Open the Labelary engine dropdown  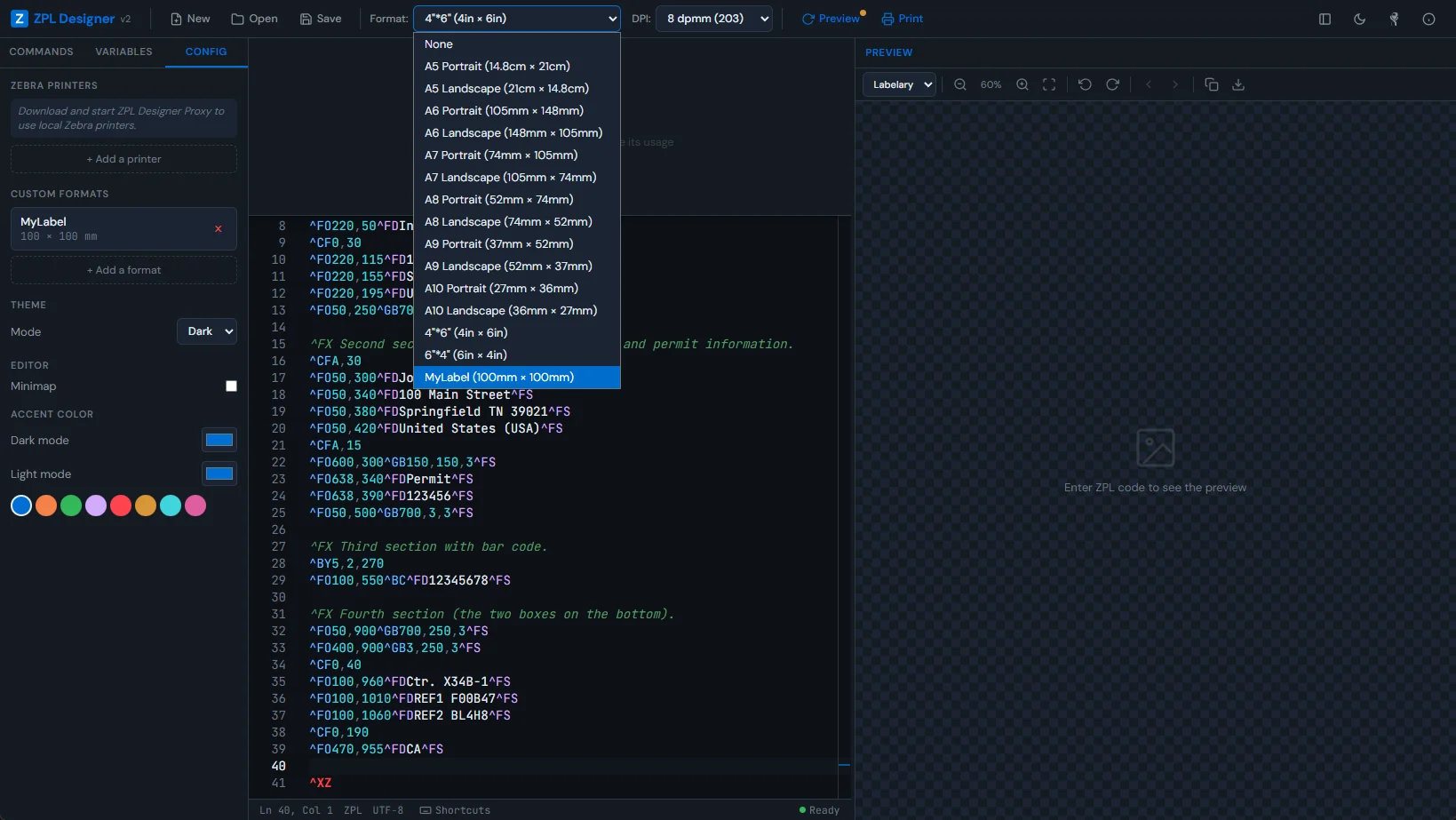[898, 84]
